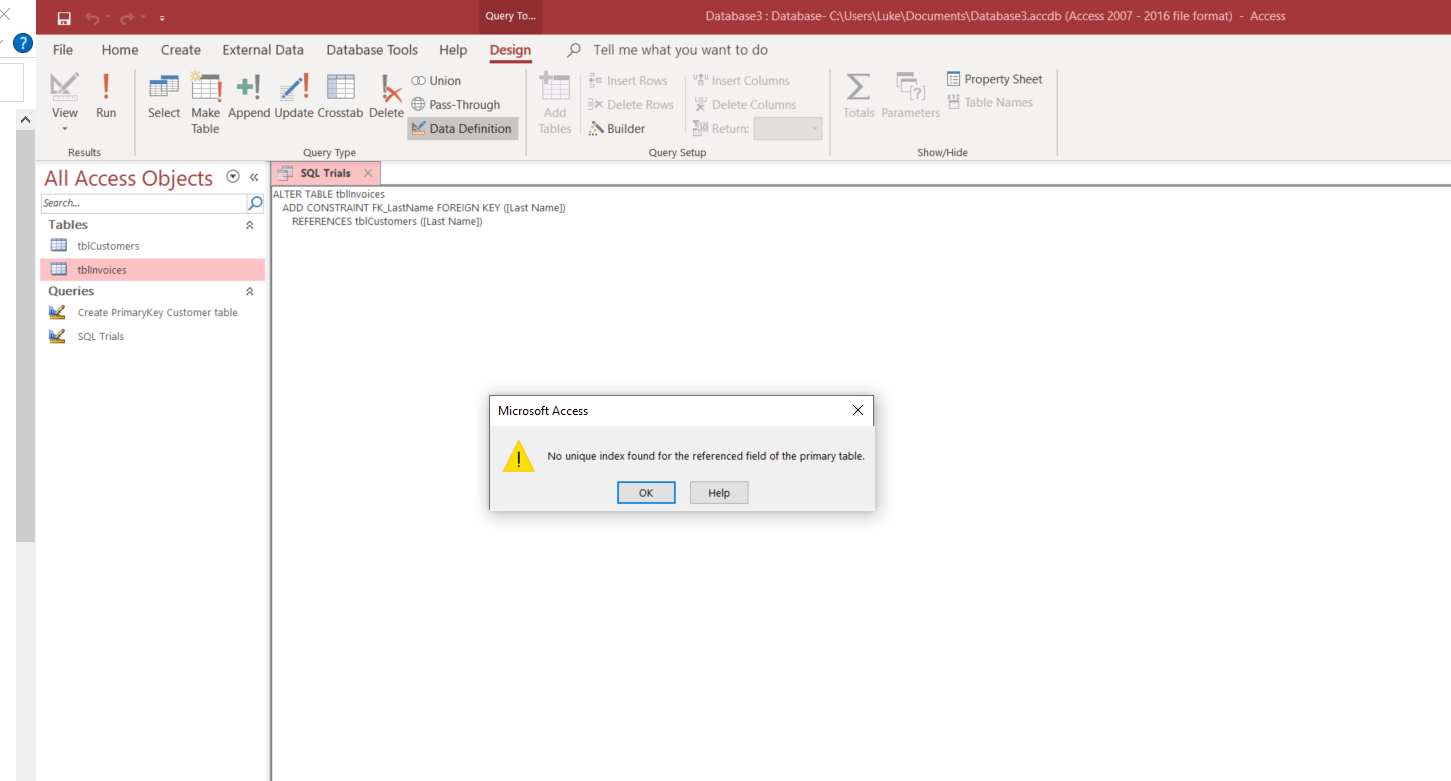Toggle Table Names display
The width and height of the screenshot is (1451, 781).
point(990,103)
